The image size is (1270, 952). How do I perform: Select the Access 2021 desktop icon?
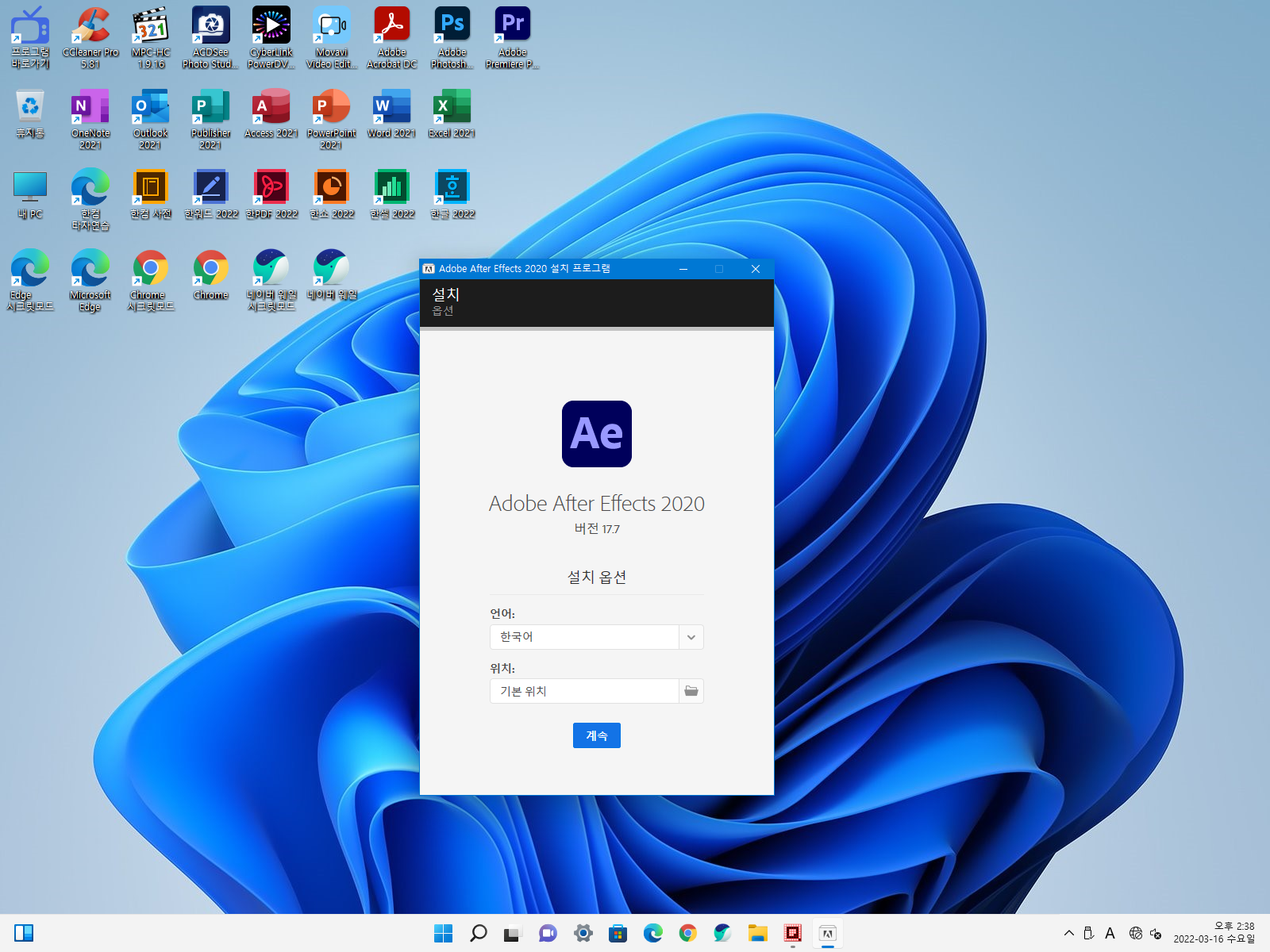(x=271, y=113)
